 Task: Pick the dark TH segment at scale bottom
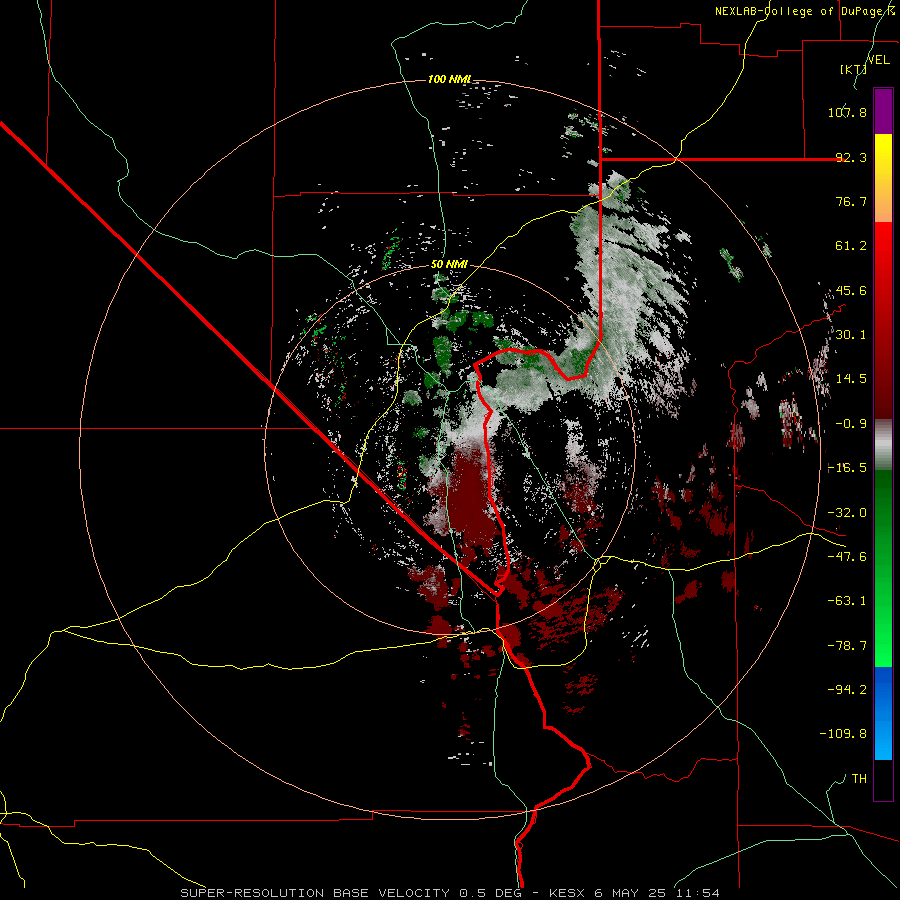(x=883, y=779)
